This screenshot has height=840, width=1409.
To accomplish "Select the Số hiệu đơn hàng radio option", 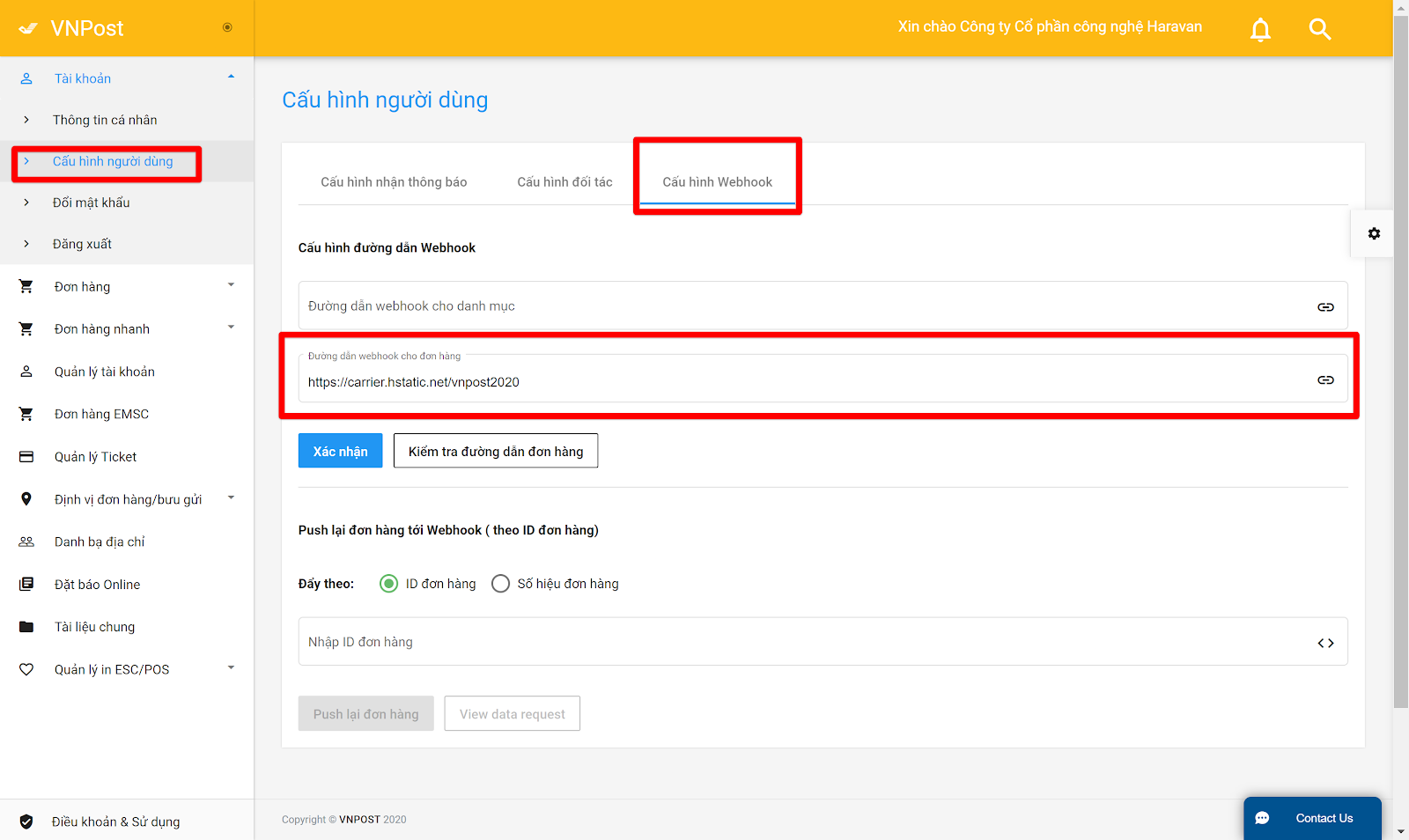I will click(x=500, y=584).
